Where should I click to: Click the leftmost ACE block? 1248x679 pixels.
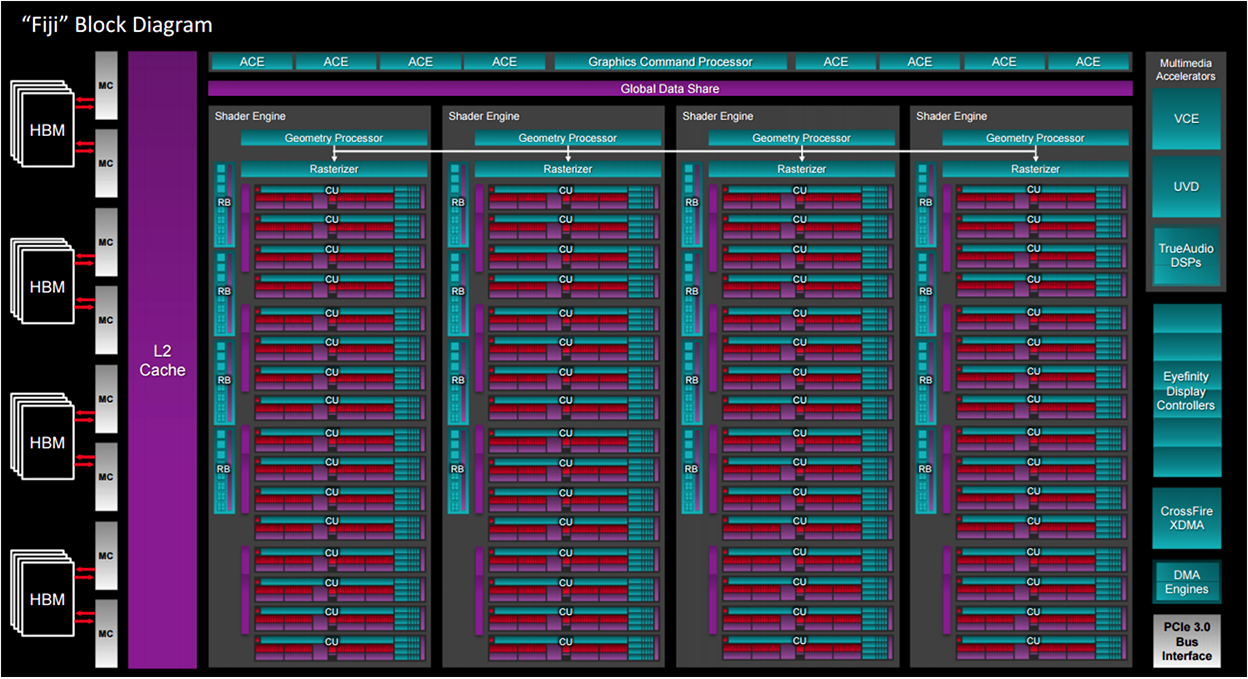(252, 62)
